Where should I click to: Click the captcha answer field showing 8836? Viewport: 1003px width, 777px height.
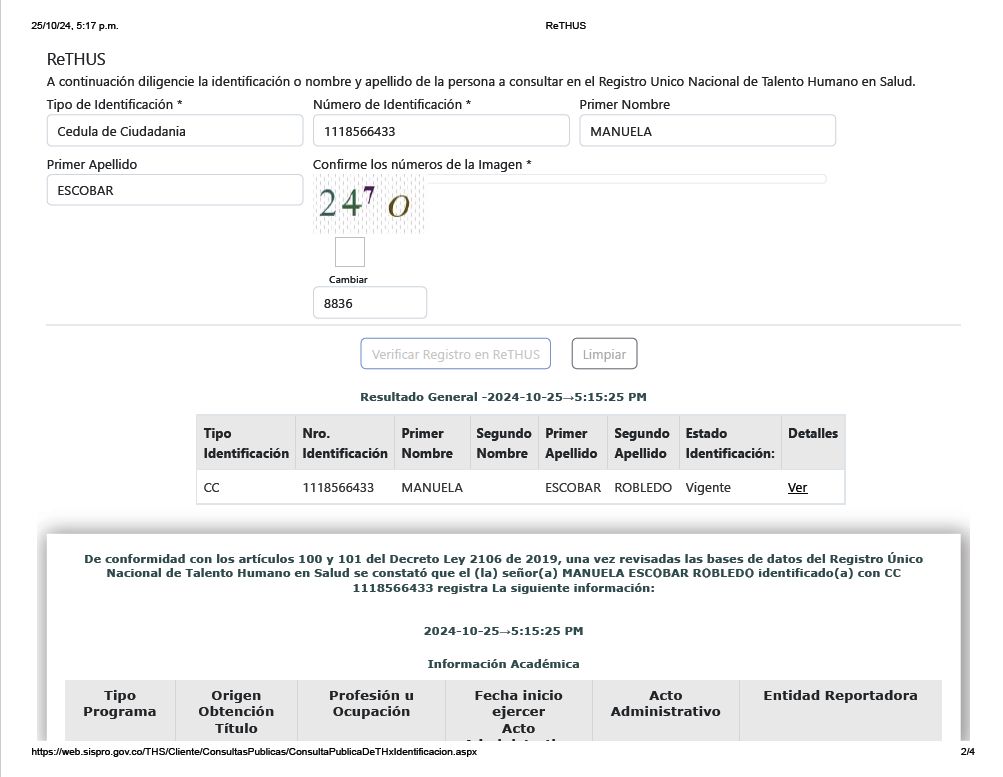point(369,303)
